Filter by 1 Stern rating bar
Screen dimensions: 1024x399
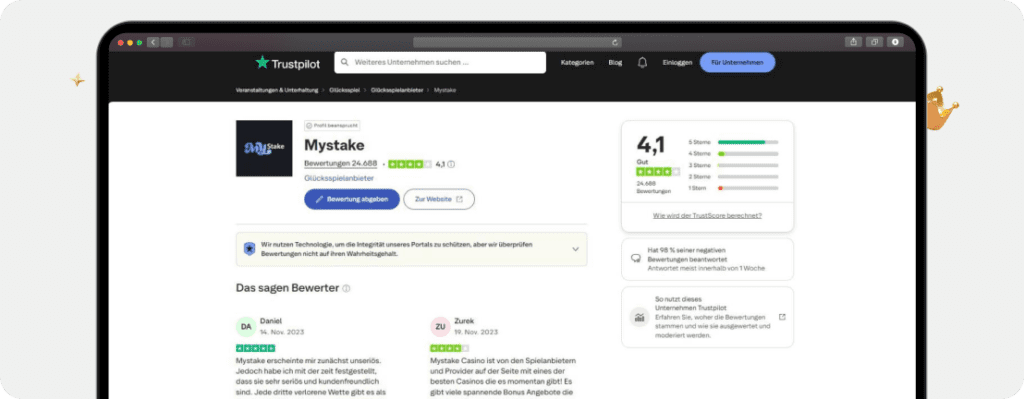pos(733,188)
